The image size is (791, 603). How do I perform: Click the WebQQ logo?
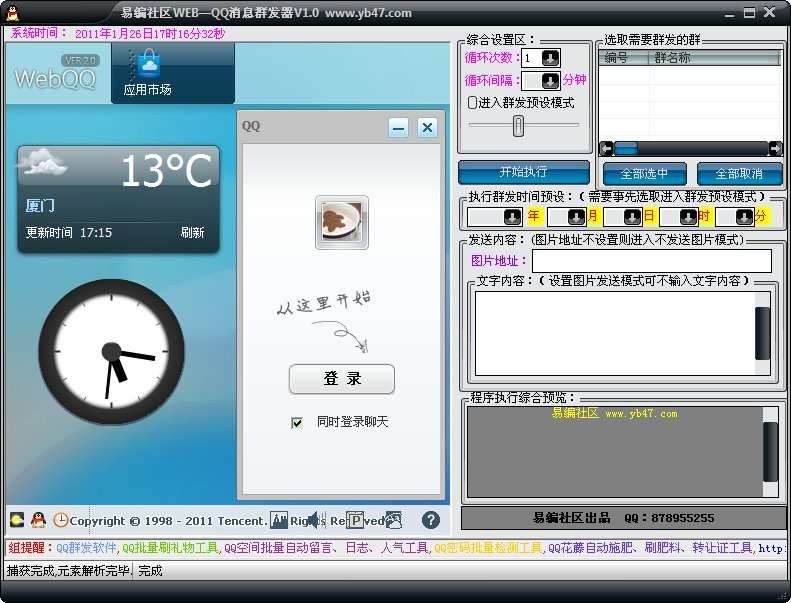[55, 78]
